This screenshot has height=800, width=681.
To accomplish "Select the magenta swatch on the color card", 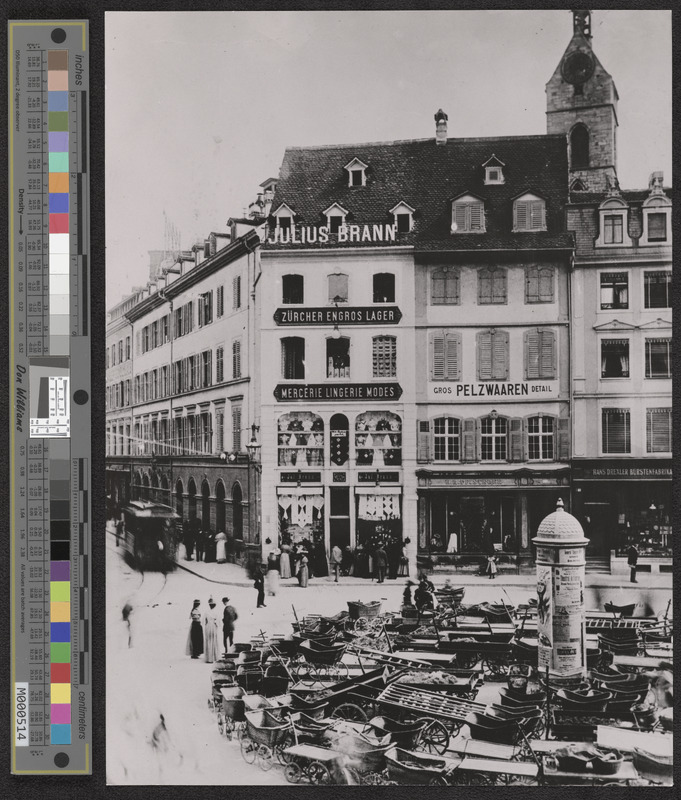I will point(59,713).
